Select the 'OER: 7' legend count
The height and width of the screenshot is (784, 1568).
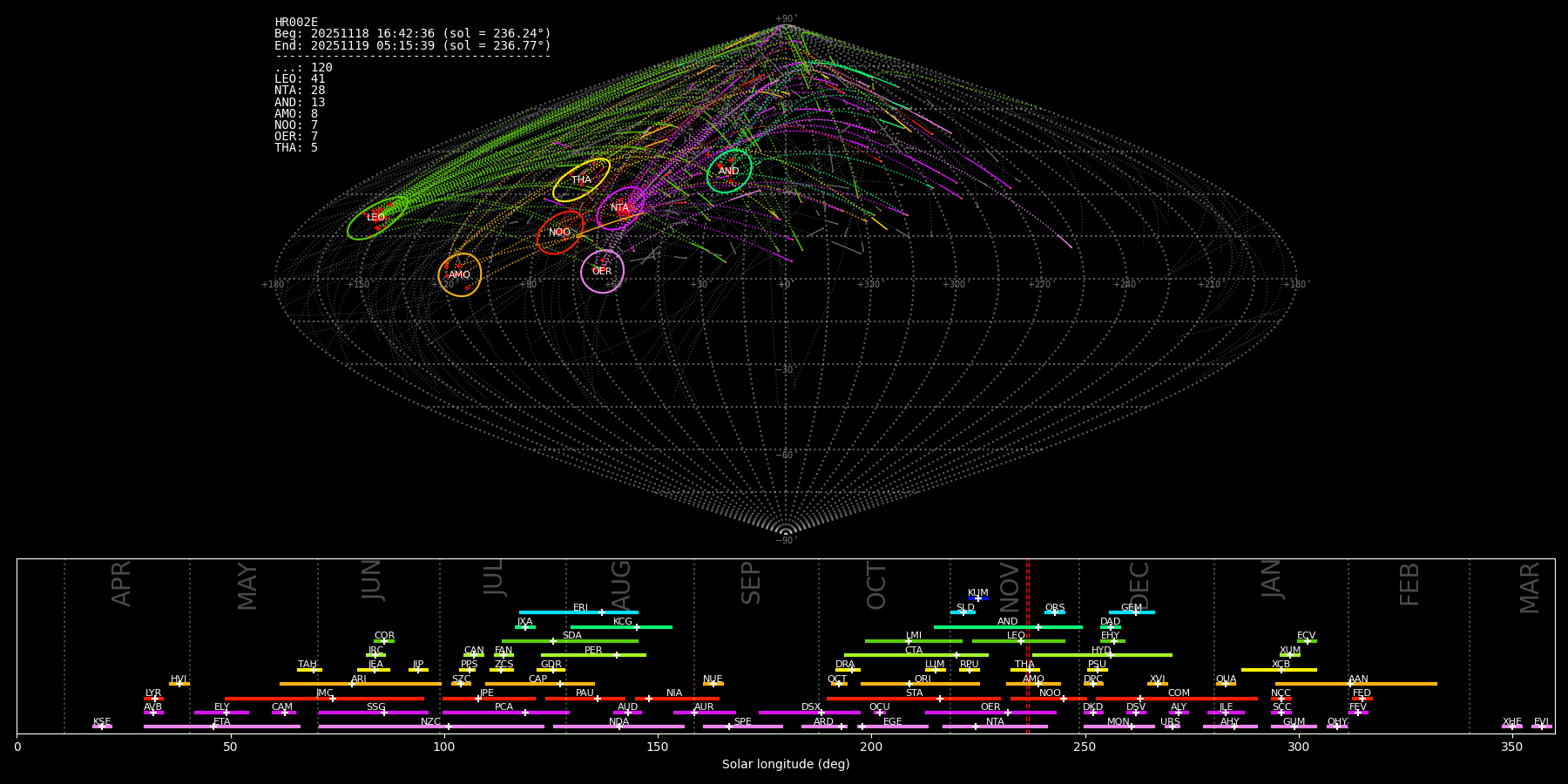click(296, 137)
